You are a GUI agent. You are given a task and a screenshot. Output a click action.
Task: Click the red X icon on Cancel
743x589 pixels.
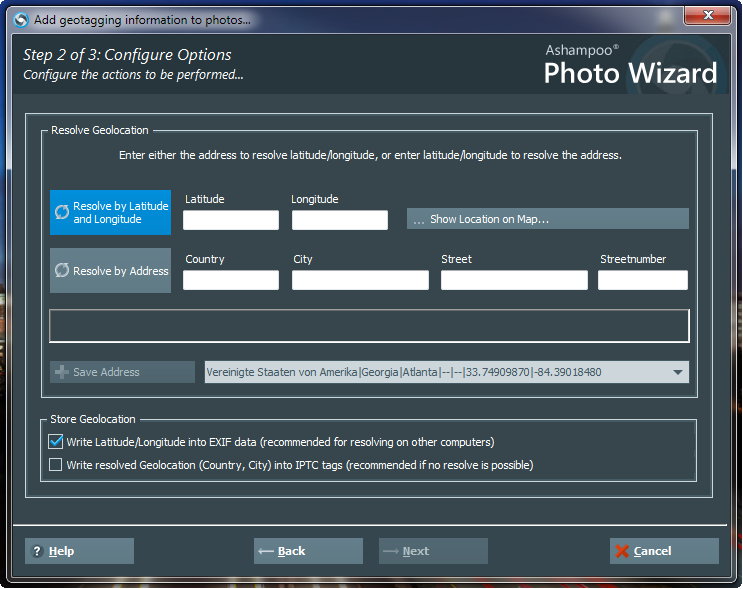622,551
